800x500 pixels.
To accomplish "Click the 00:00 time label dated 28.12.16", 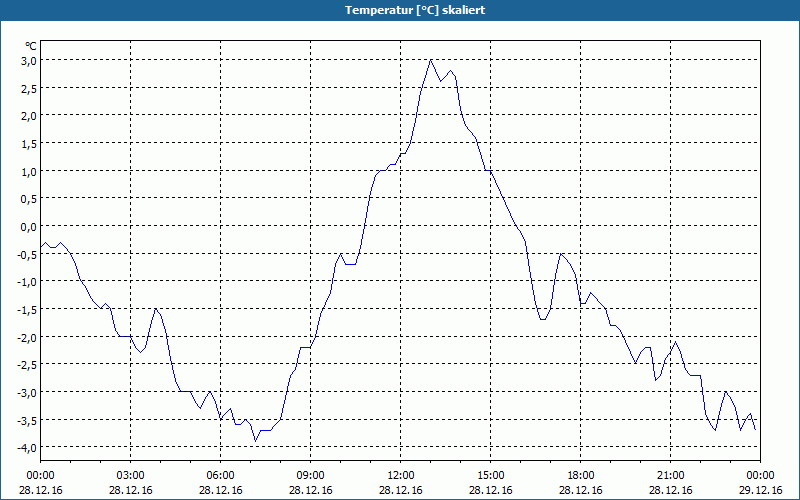I will [x=40, y=476].
